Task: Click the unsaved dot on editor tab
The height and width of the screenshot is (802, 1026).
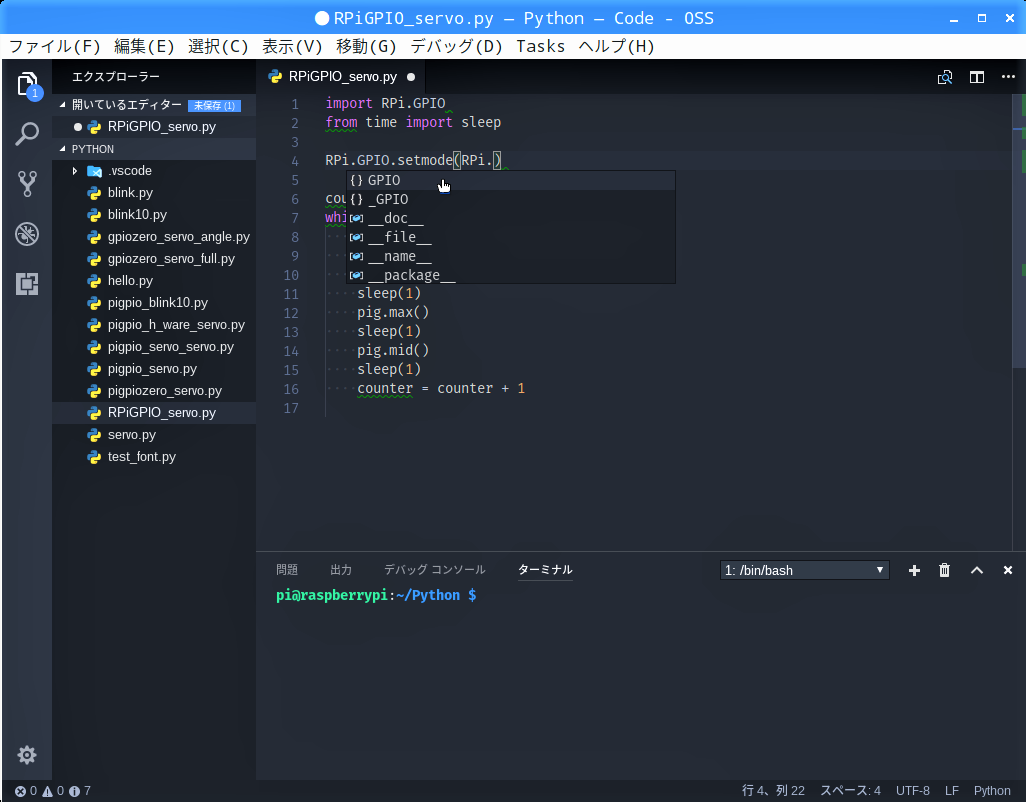Action: (x=411, y=77)
